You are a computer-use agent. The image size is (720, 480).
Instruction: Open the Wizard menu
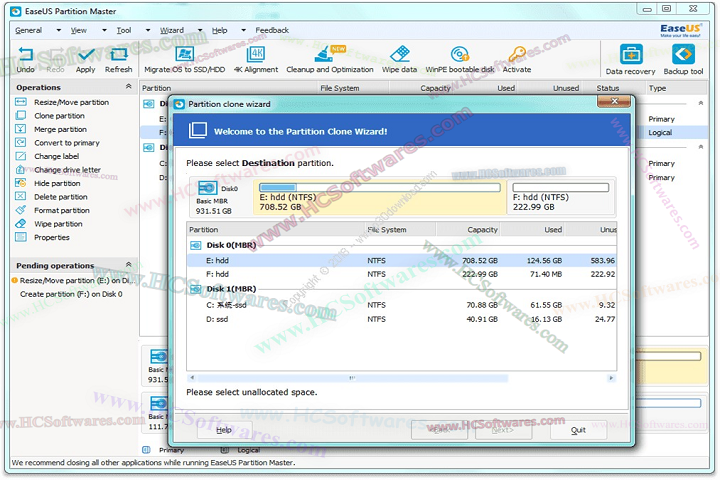pyautogui.click(x=172, y=30)
